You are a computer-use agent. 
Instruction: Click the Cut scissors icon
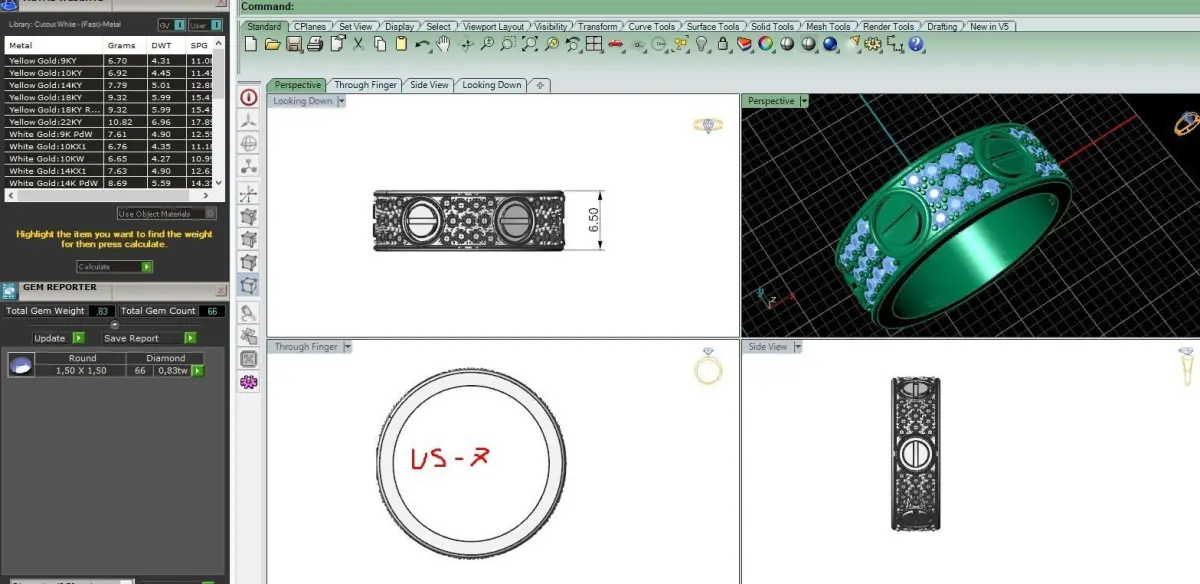(358, 43)
